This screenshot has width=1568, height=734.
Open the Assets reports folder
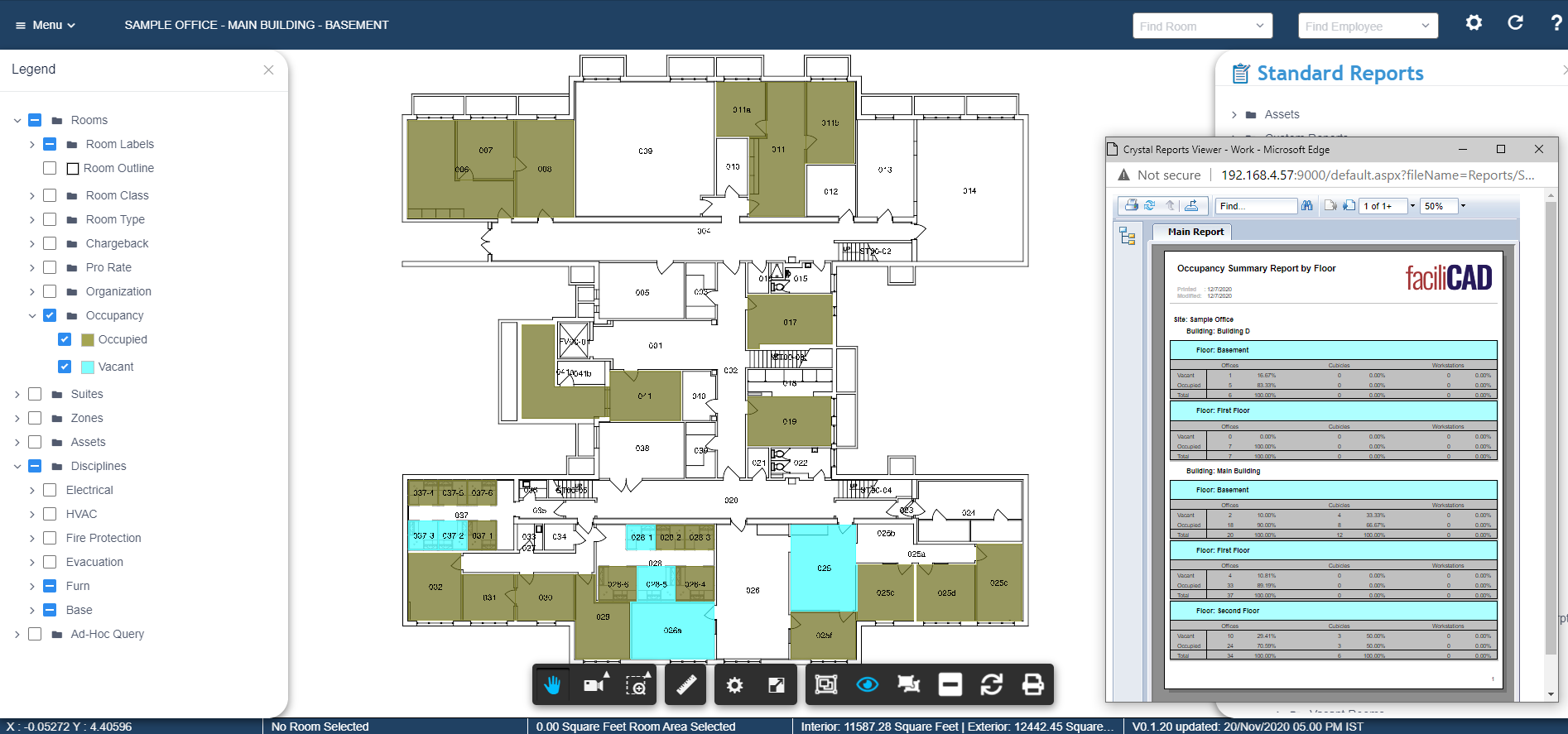point(1282,114)
